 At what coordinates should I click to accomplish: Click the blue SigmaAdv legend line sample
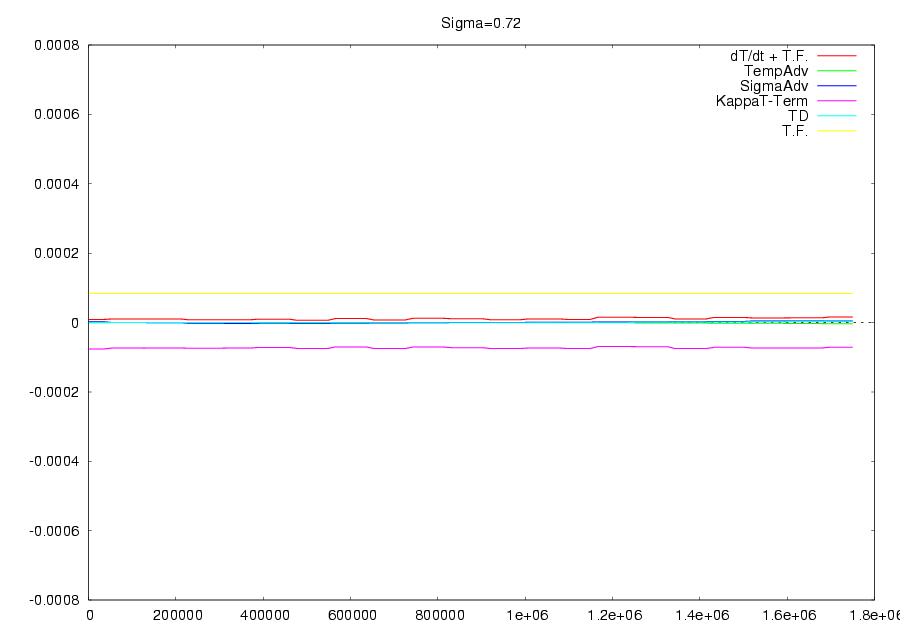837,86
